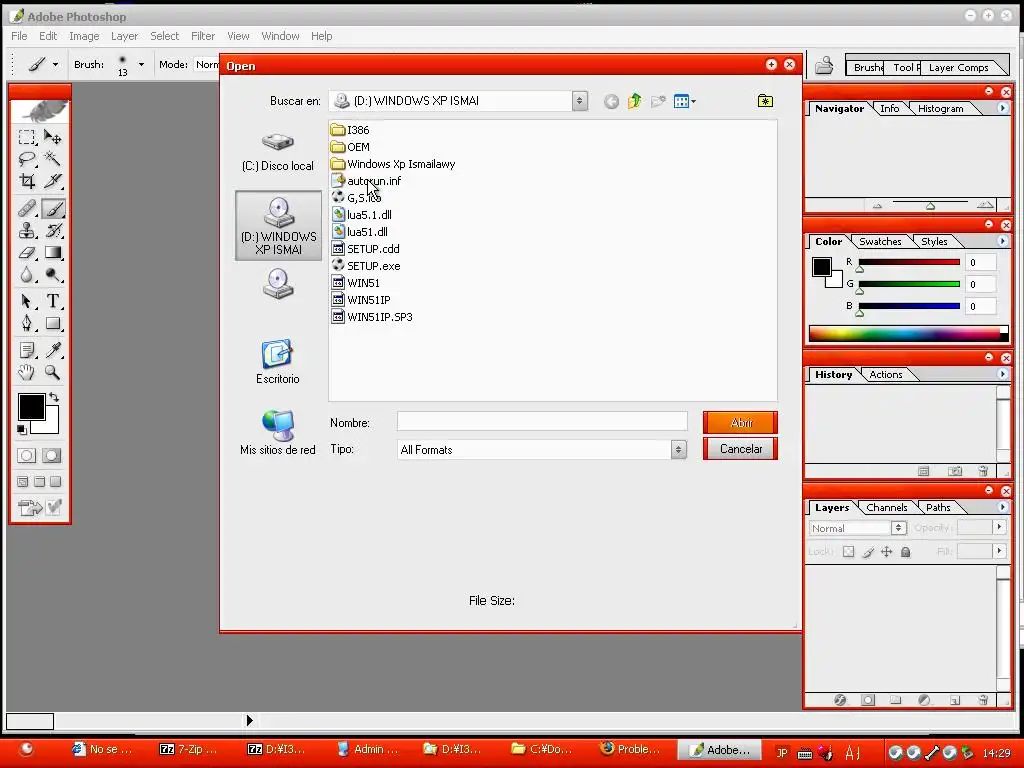Select the Magic Wand tool

click(53, 159)
